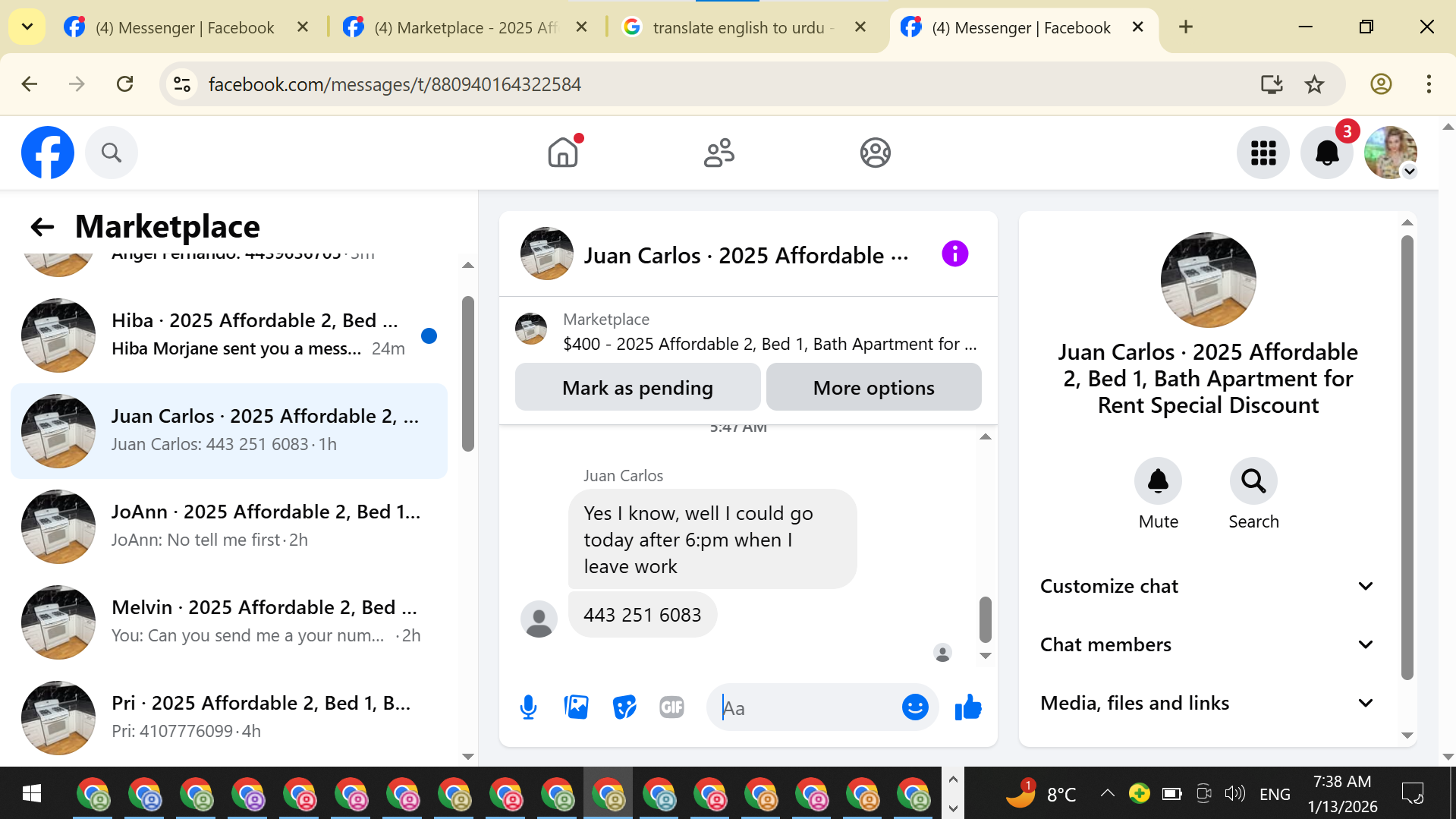1456x819 pixels.
Task: Send a voice clip with microphone icon
Action: tap(529, 707)
